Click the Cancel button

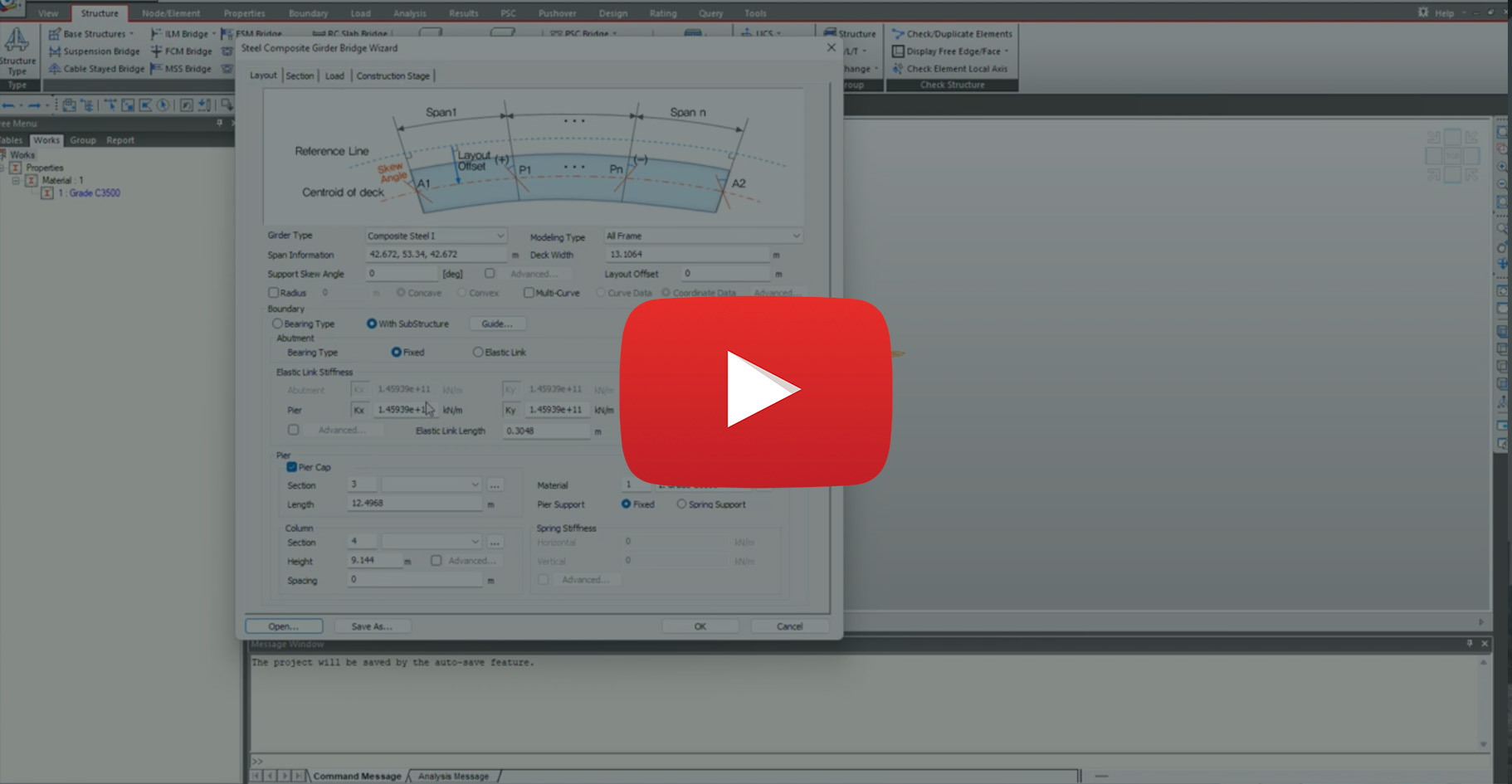789,626
